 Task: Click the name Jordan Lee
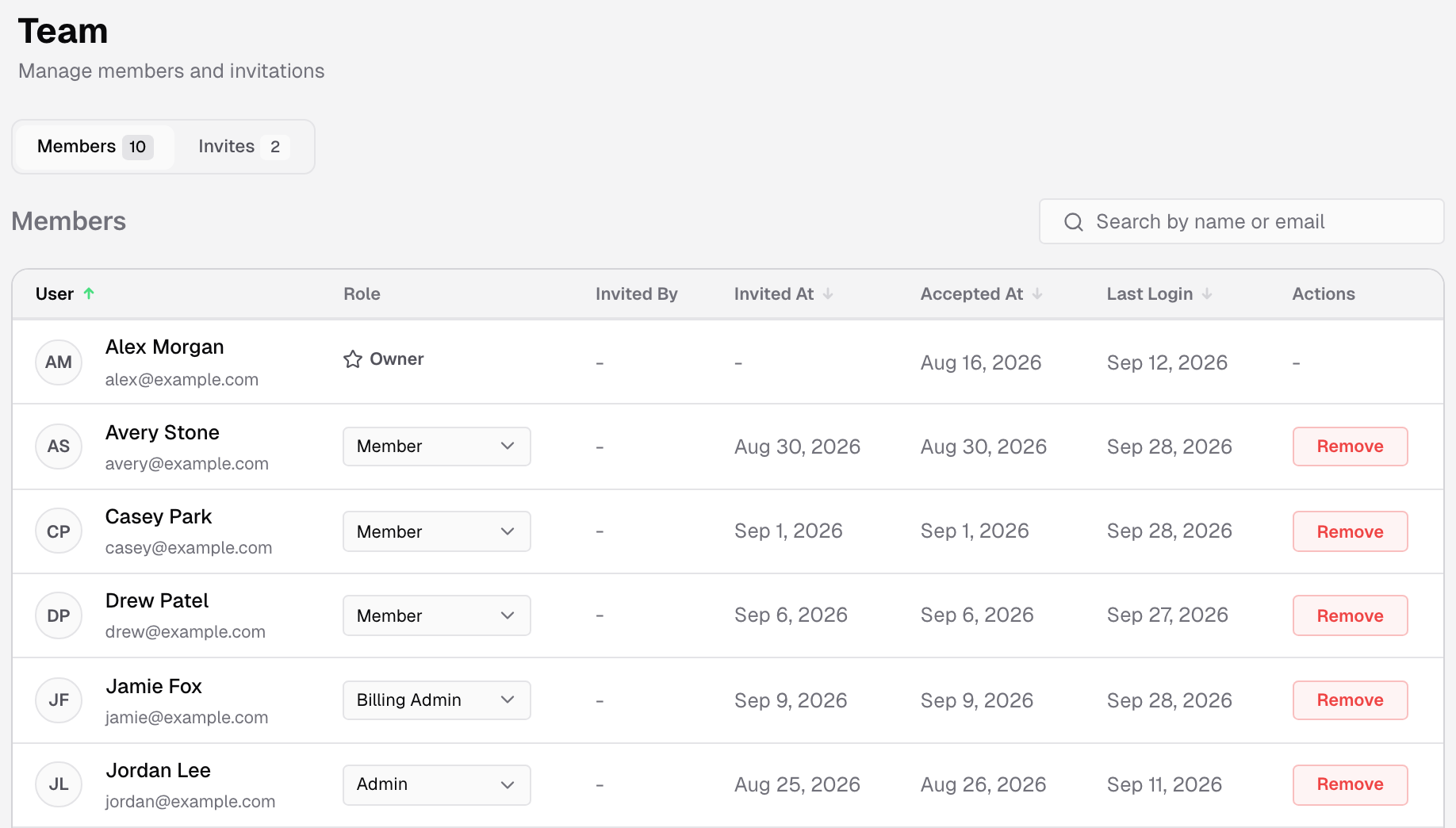click(159, 770)
